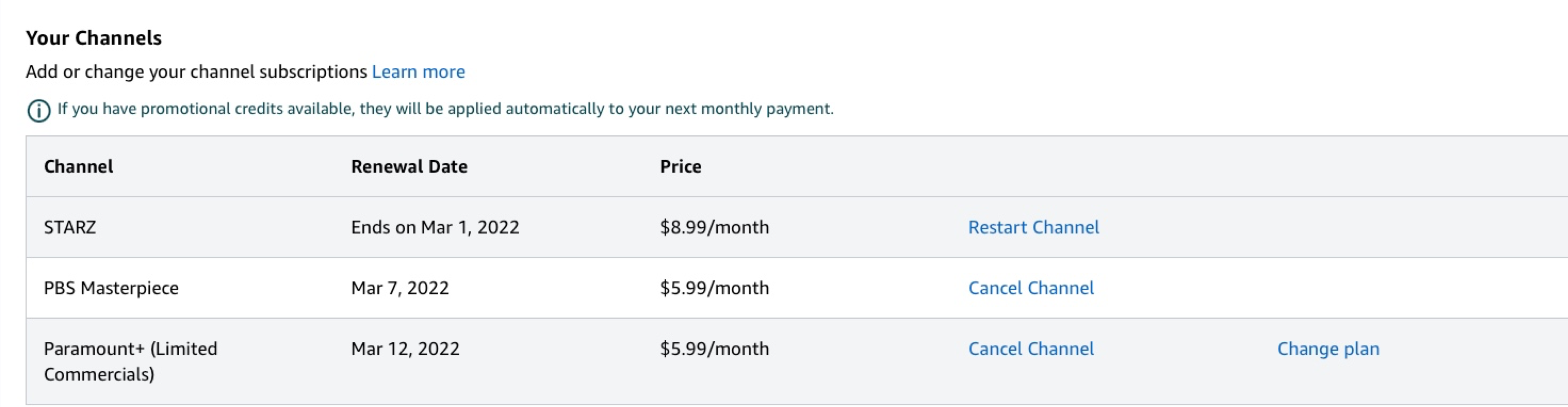This screenshot has width=1568, height=407.
Task: Click the PBS Masterpiece channel name
Action: [x=111, y=288]
